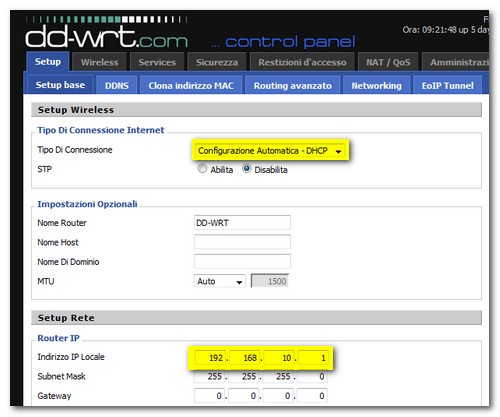Image resolution: width=500 pixels, height=417 pixels.
Task: Open Restizioni d'accesso tab
Action: coord(302,62)
